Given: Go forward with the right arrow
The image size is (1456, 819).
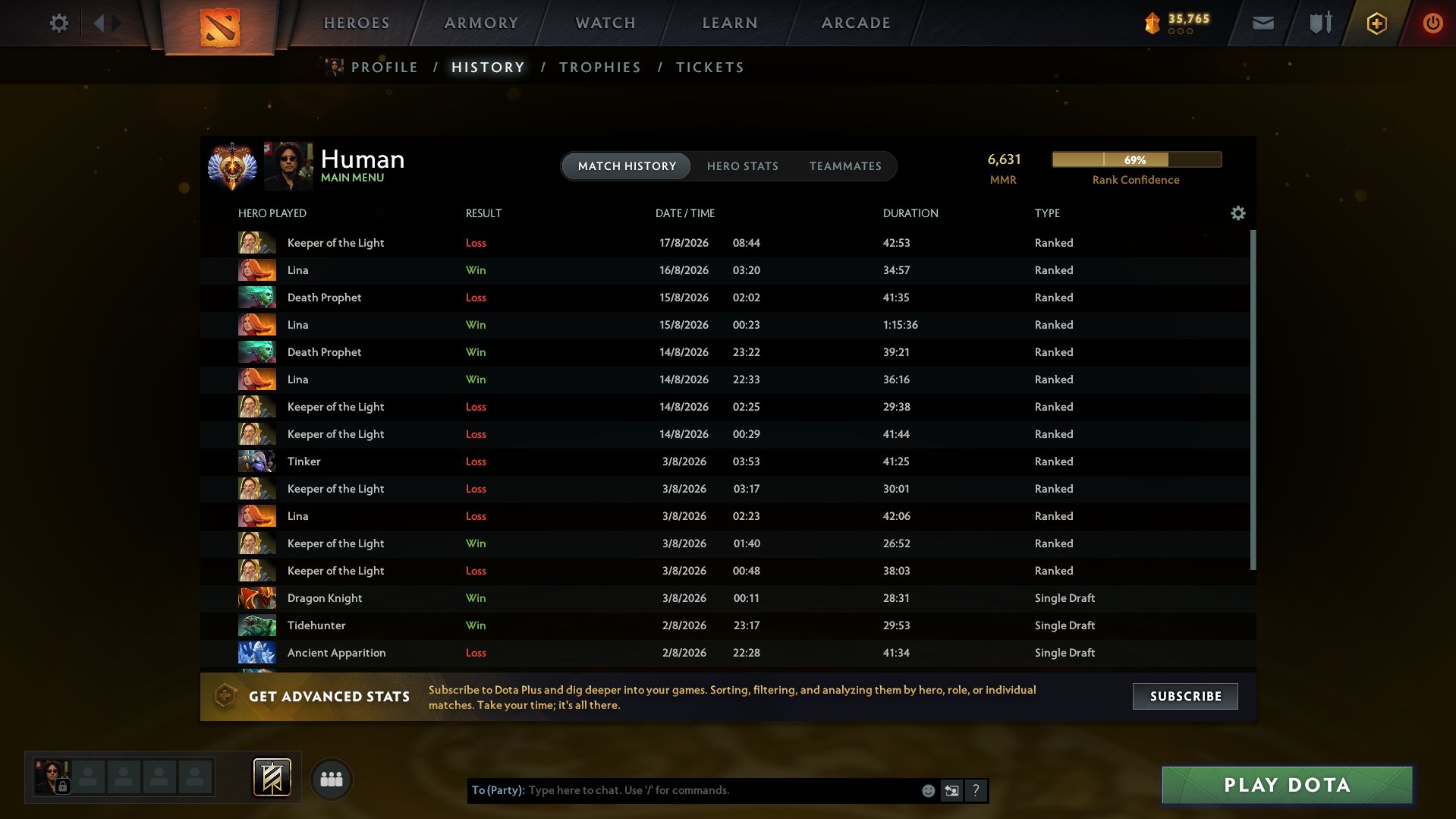Looking at the screenshot, I should [116, 23].
